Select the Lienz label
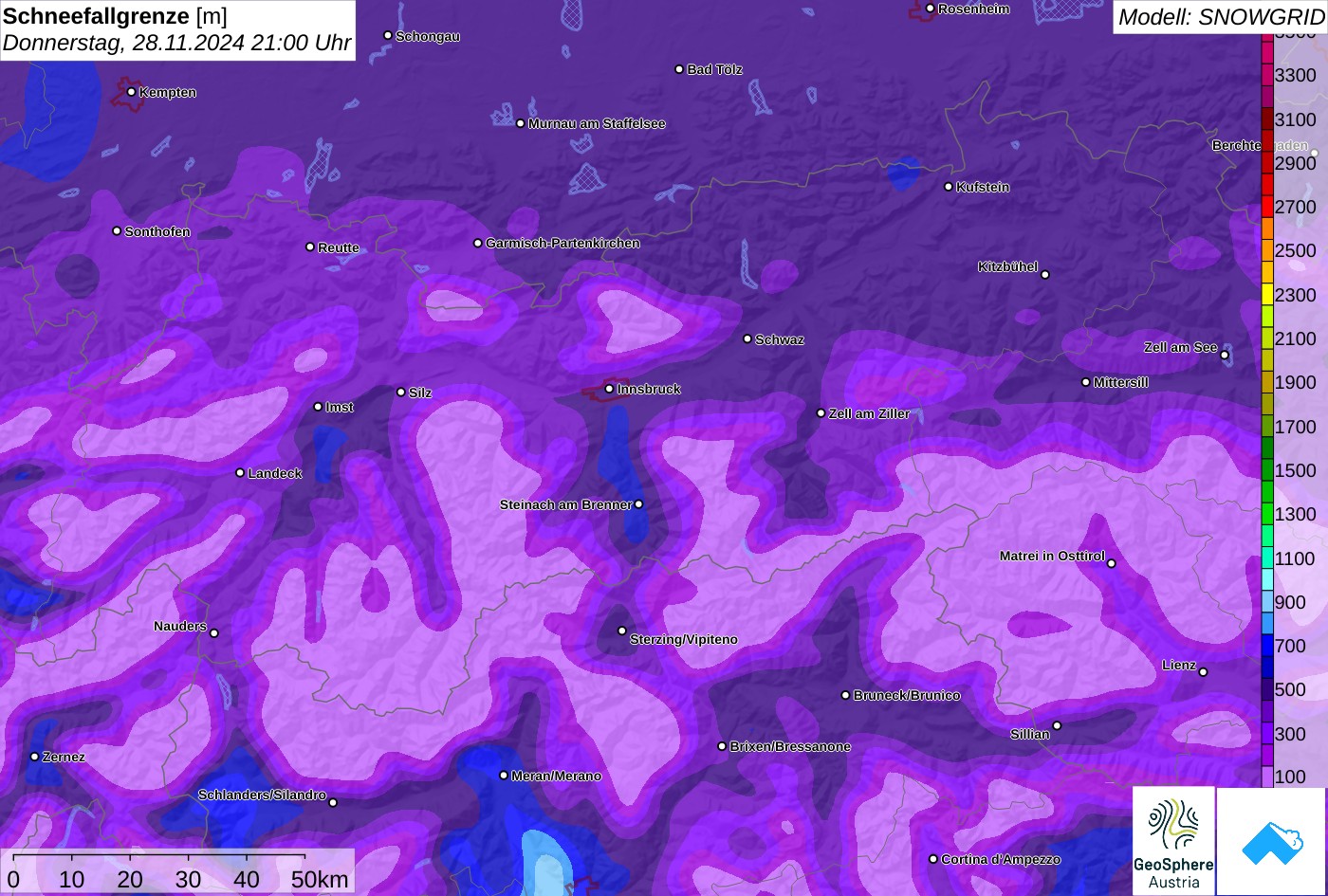 [1179, 665]
